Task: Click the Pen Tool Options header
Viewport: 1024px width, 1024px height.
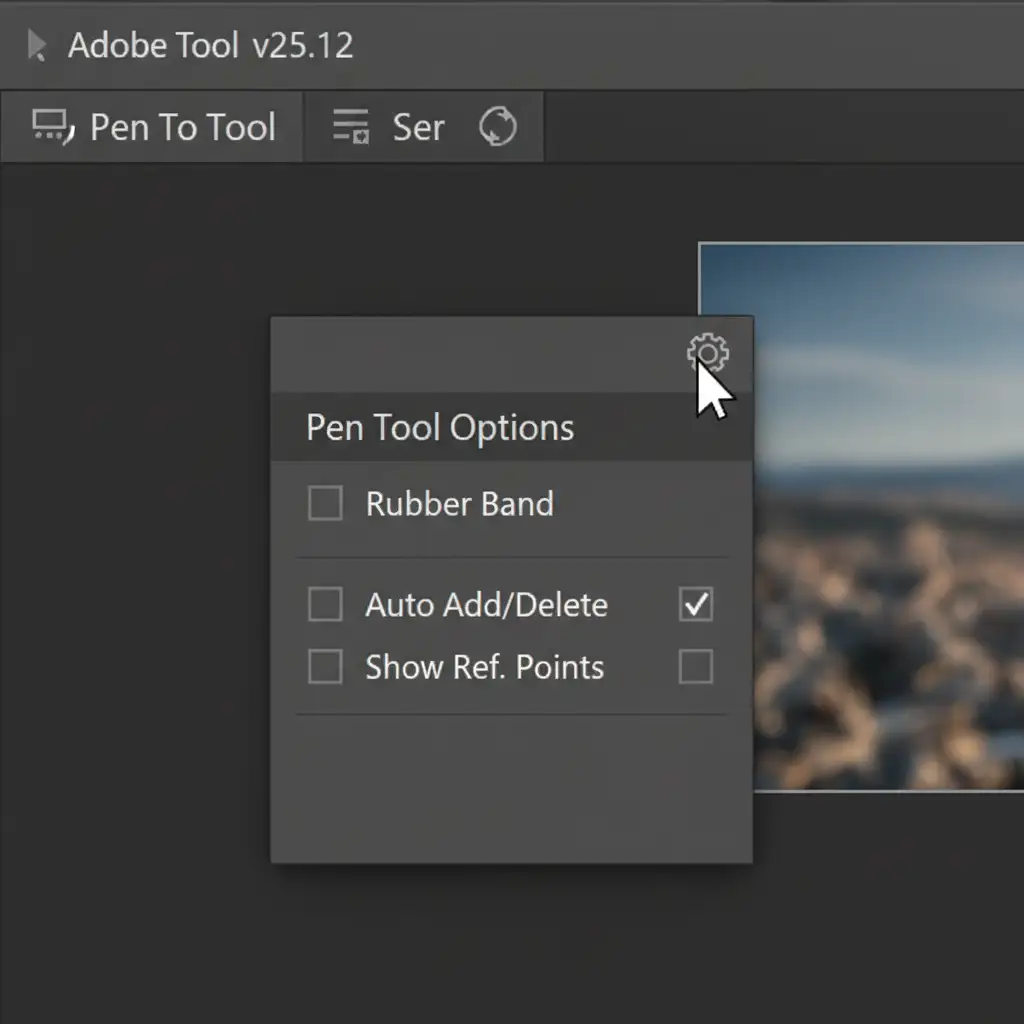Action: (x=440, y=428)
